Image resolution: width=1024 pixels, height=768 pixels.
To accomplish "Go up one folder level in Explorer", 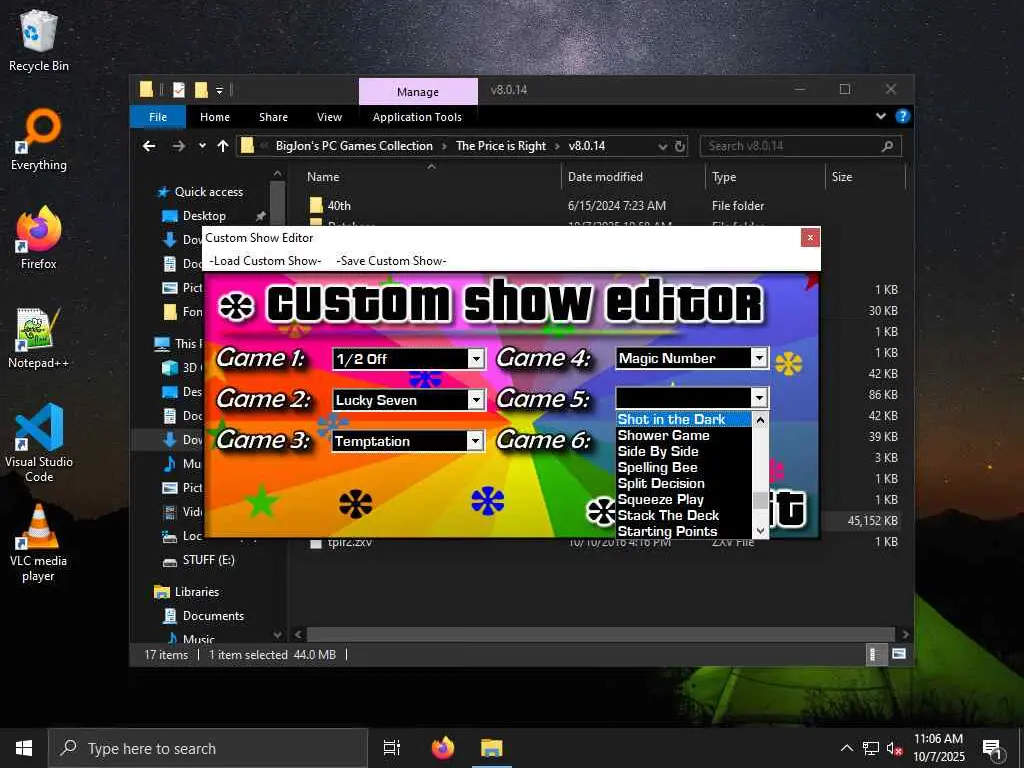I will coord(223,146).
